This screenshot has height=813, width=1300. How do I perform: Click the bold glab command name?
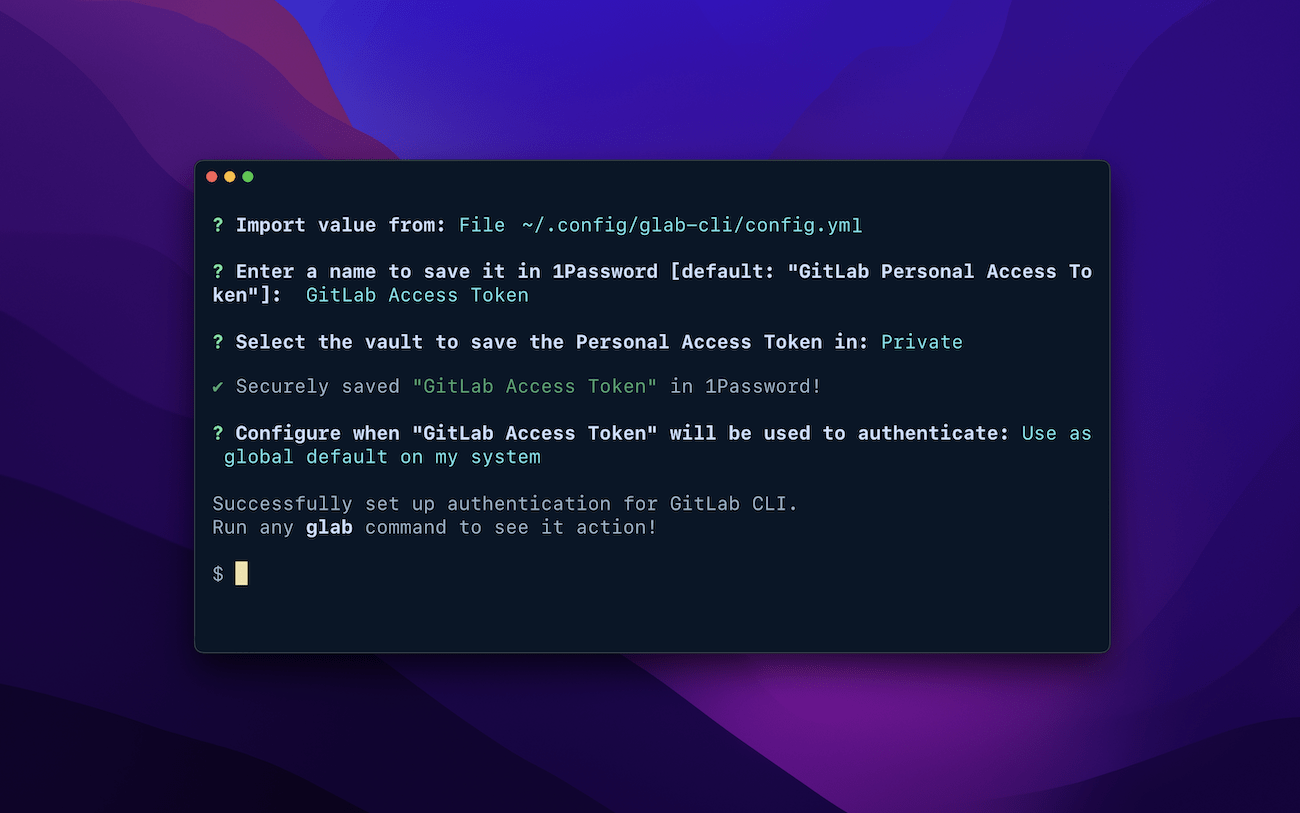click(329, 527)
